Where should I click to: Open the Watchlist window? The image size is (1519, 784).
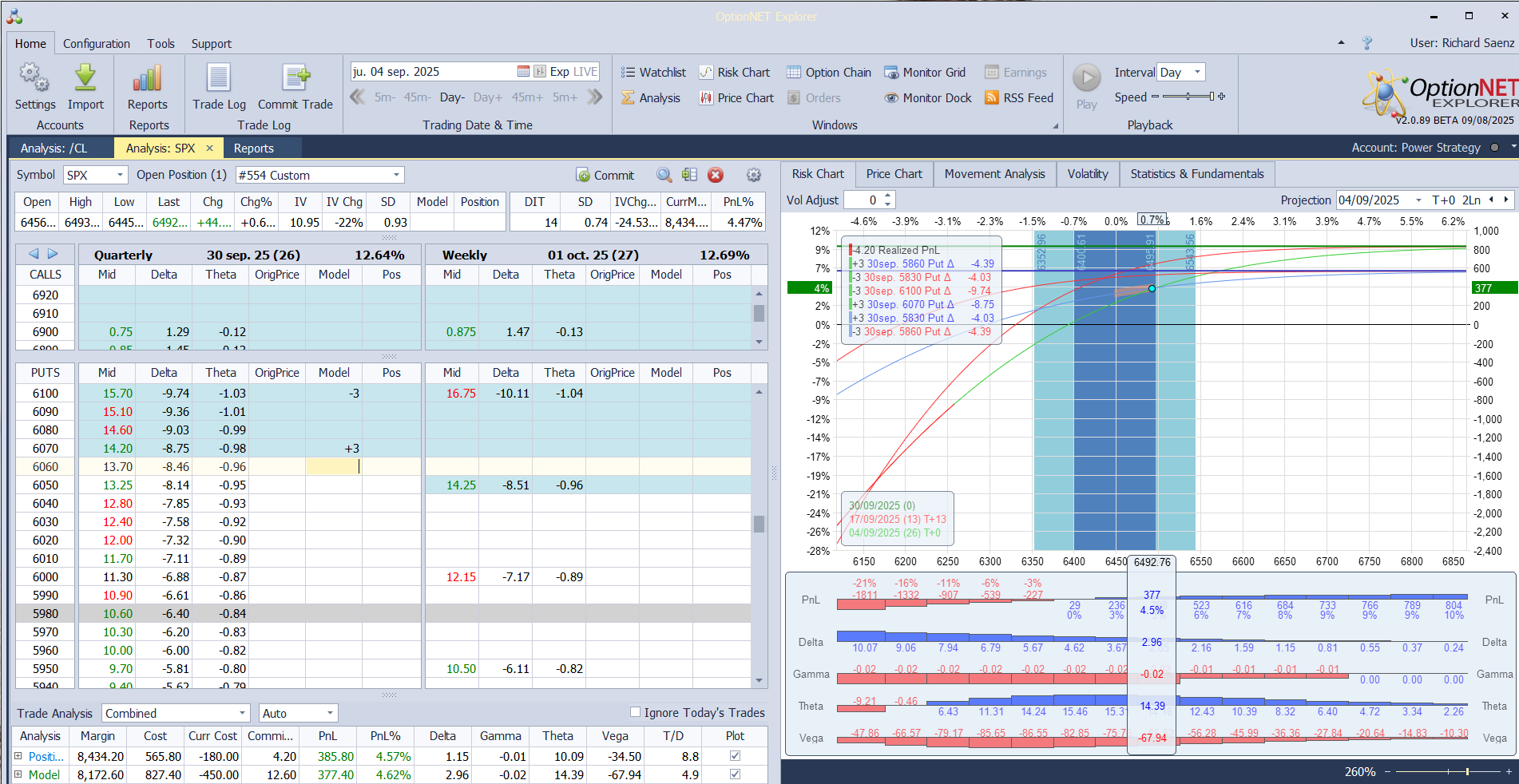coord(653,73)
